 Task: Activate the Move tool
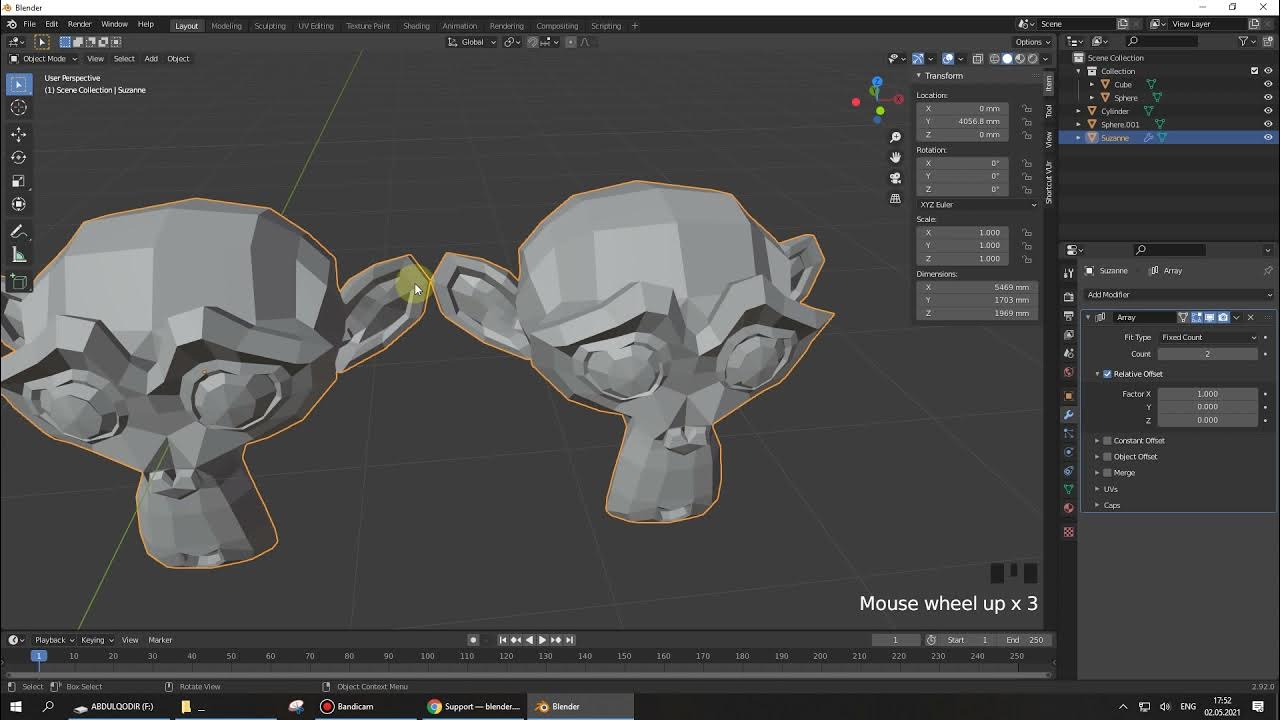pyautogui.click(x=18, y=134)
